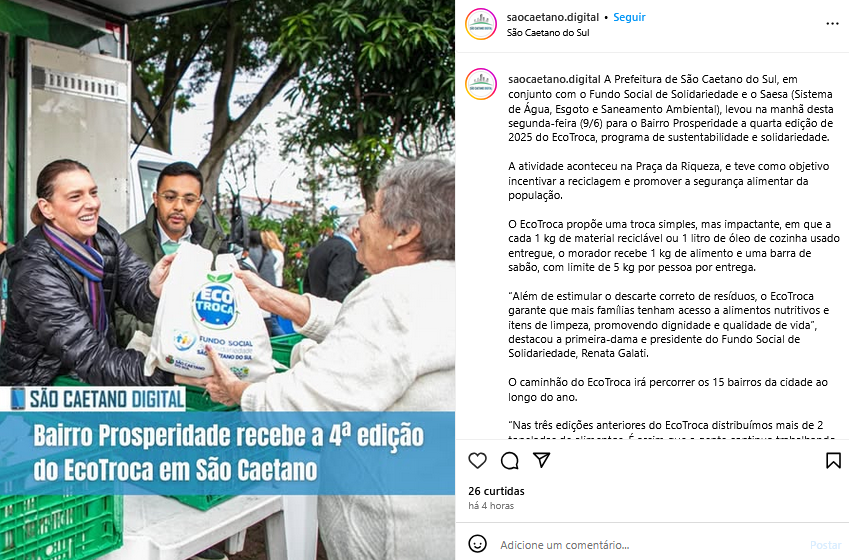Share post with the paper plane icon
The height and width of the screenshot is (560, 849).
(x=541, y=460)
